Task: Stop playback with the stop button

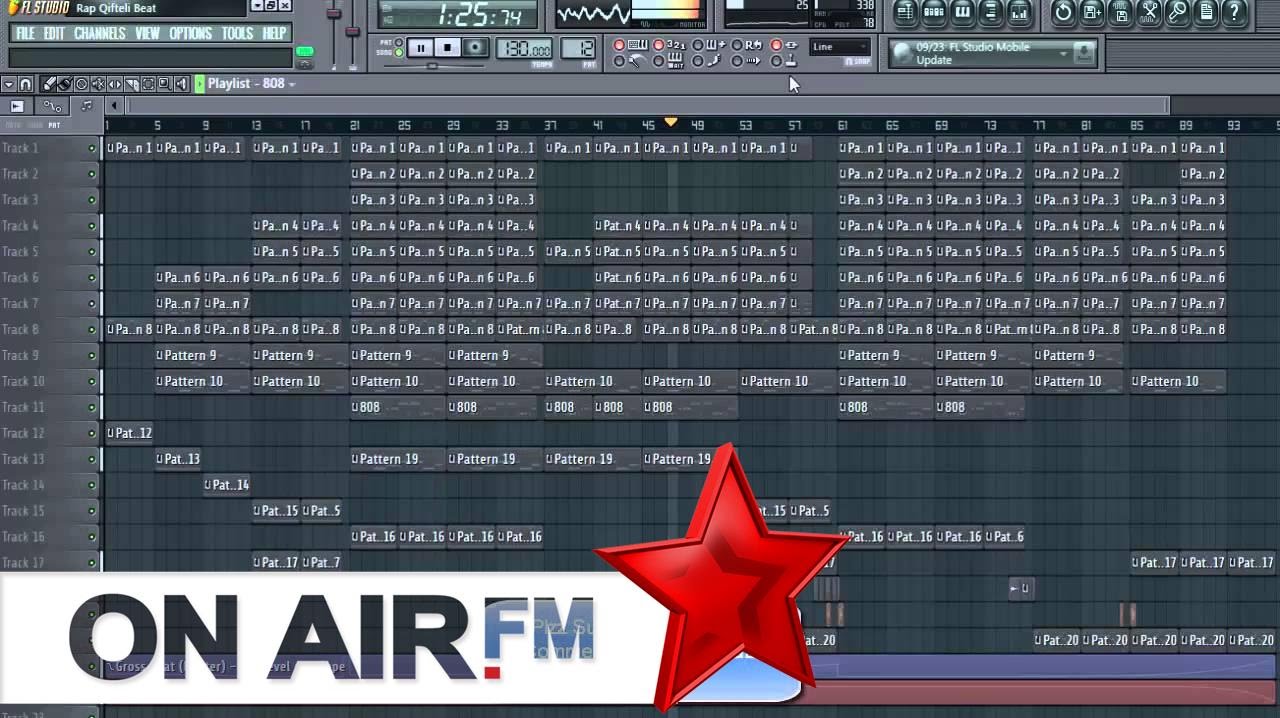Action: (x=448, y=47)
